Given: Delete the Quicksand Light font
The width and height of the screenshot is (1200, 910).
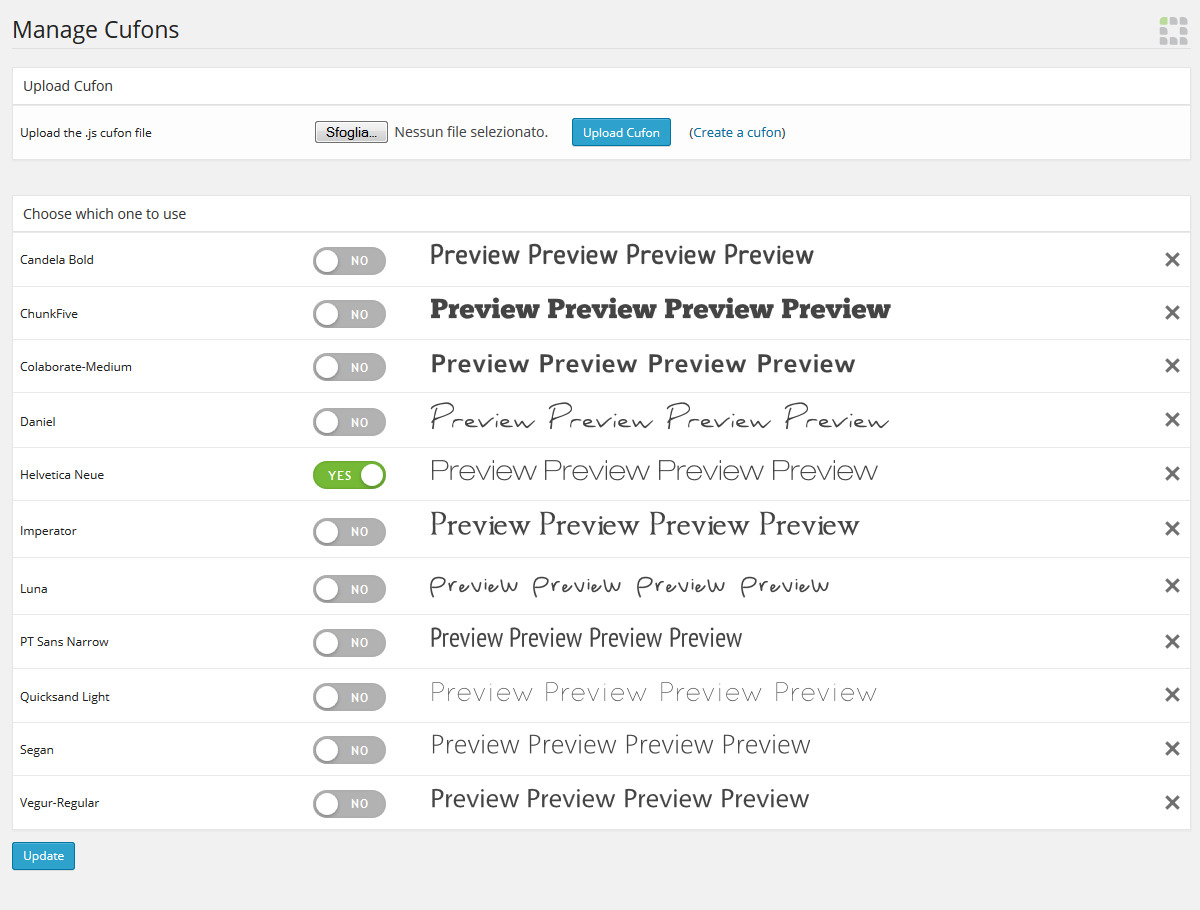Looking at the screenshot, I should pos(1172,695).
